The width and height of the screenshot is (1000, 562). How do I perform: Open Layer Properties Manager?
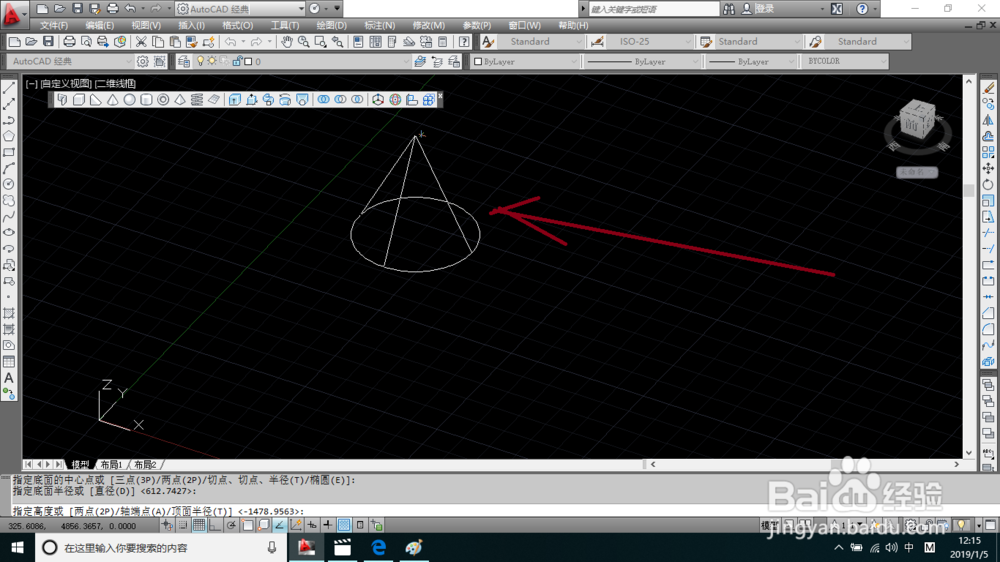coord(184,61)
